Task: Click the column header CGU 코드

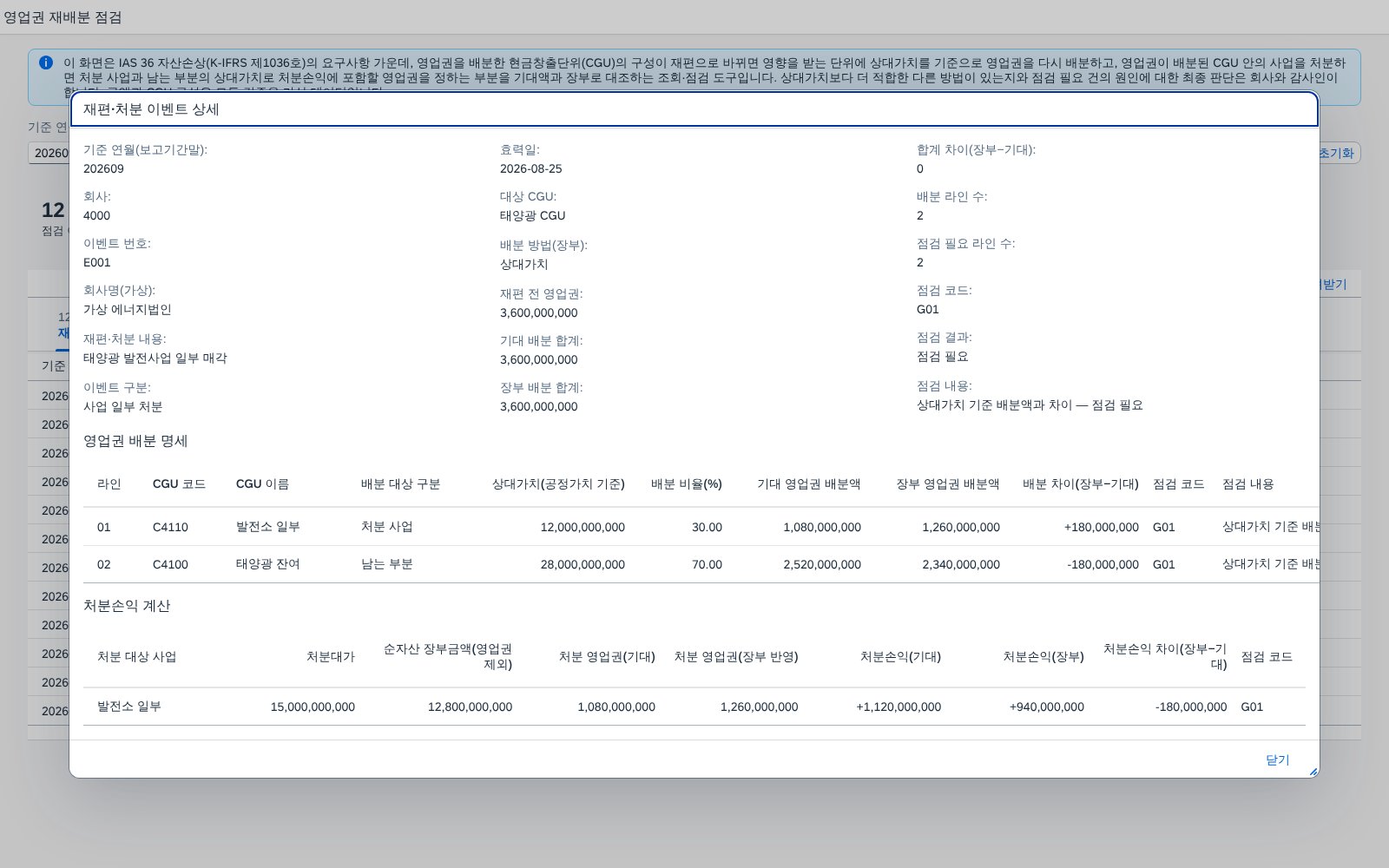Action: (x=179, y=484)
